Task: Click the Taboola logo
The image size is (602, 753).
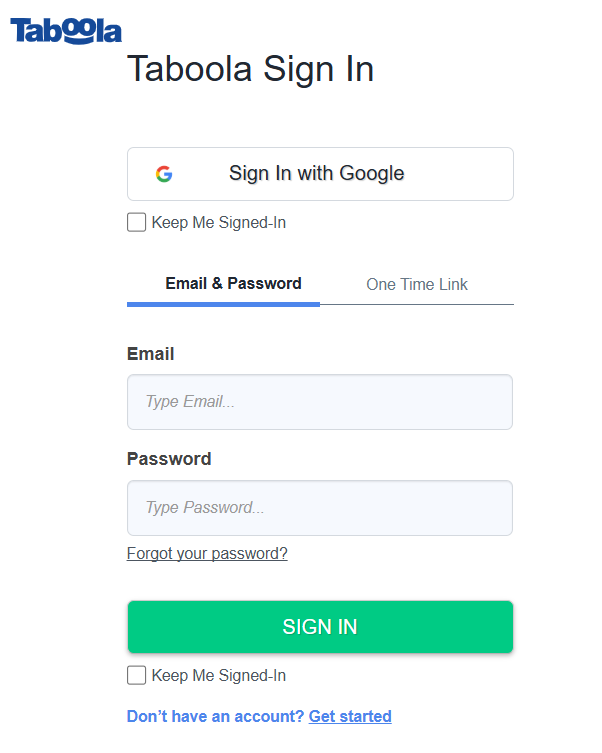Action: click(66, 30)
